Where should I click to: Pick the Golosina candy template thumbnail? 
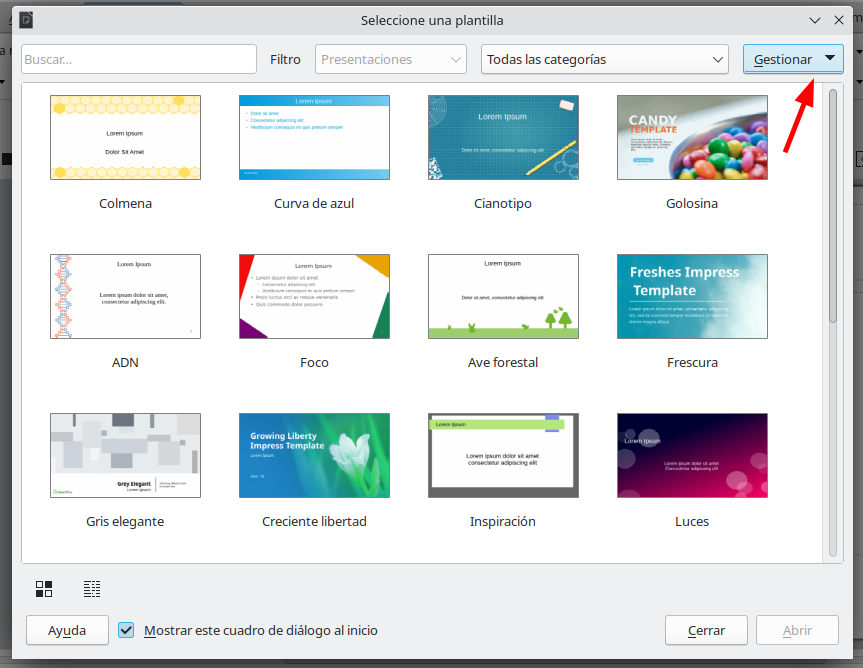coord(692,138)
